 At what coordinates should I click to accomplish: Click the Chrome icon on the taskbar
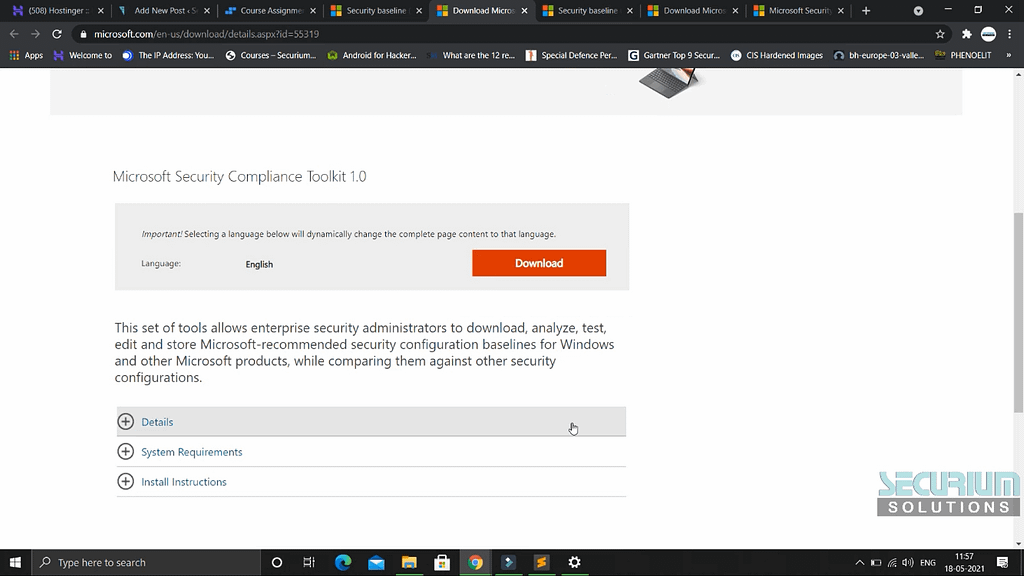point(475,562)
